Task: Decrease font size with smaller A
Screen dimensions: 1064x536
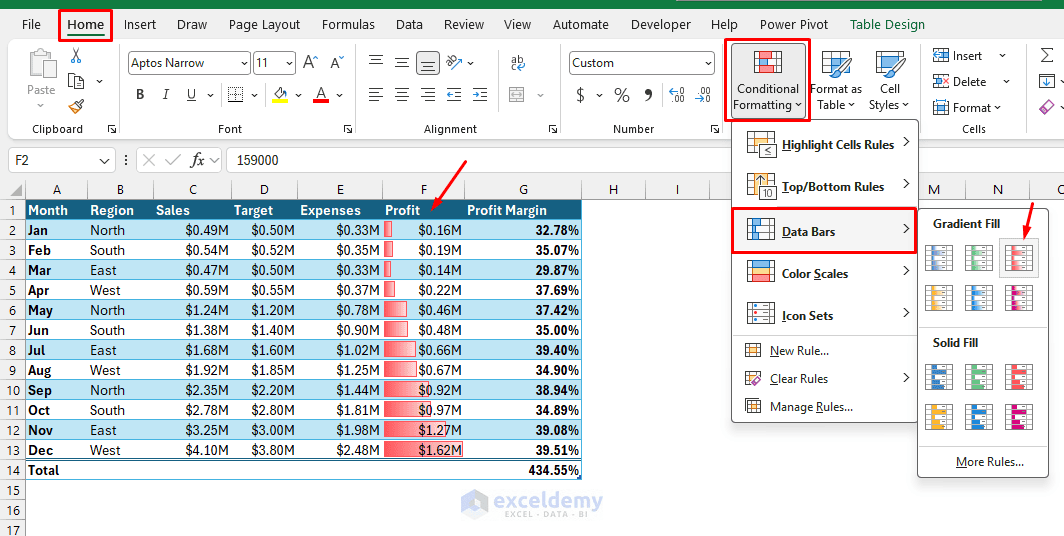Action: click(337, 62)
